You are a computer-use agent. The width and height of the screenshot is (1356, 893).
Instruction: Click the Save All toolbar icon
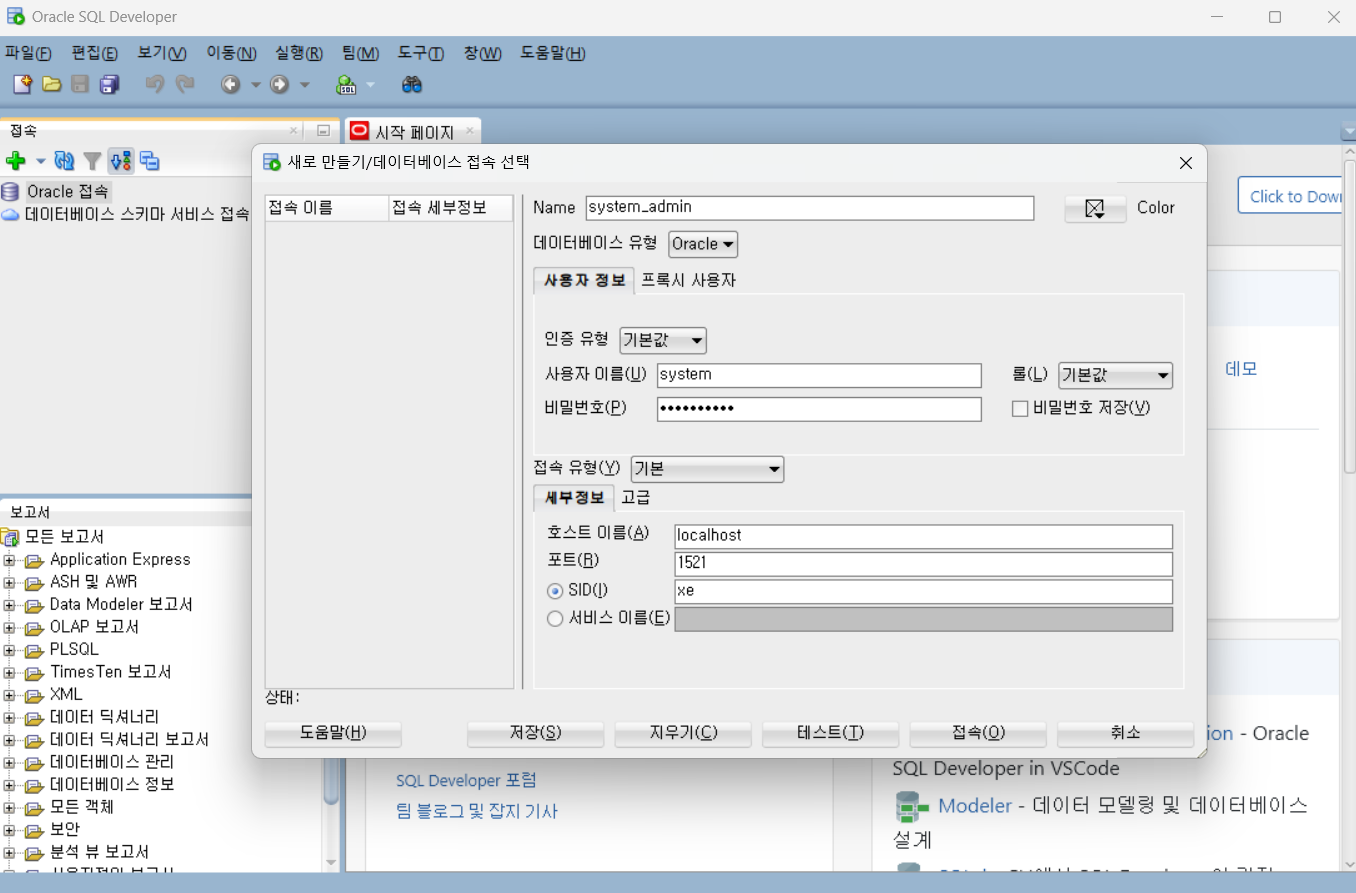(110, 85)
